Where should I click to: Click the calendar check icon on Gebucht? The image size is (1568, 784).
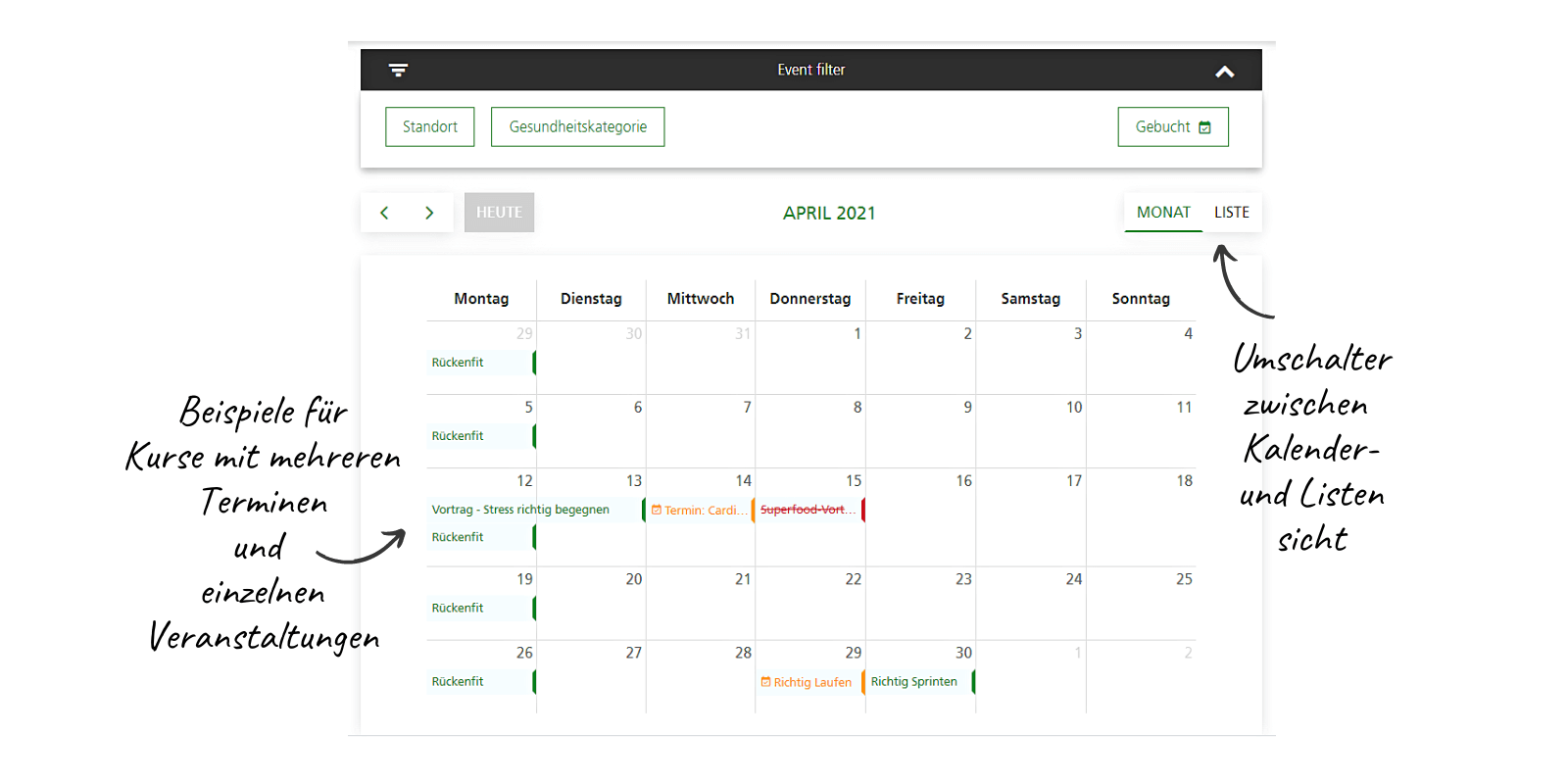coord(1205,127)
